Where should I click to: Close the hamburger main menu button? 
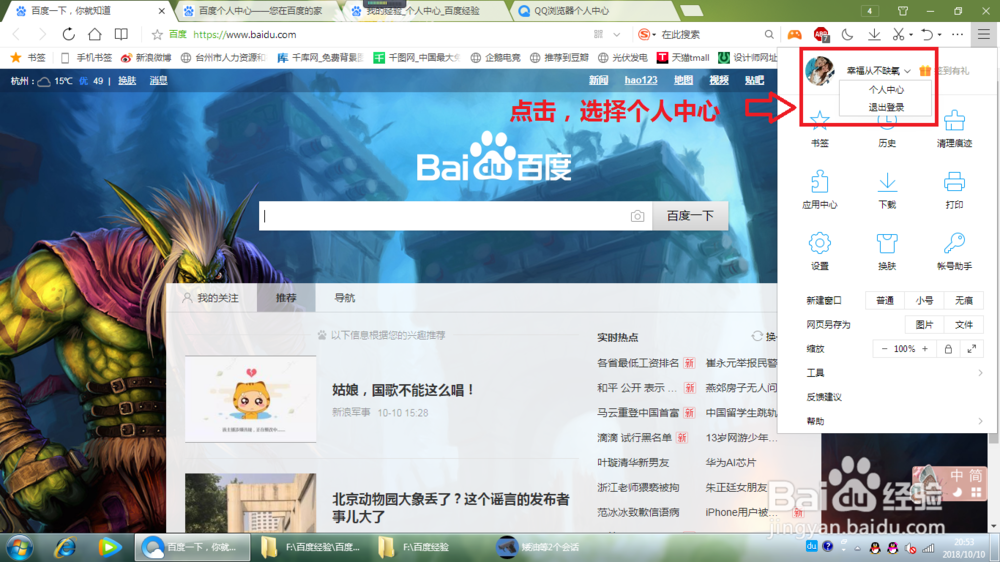[x=983, y=34]
